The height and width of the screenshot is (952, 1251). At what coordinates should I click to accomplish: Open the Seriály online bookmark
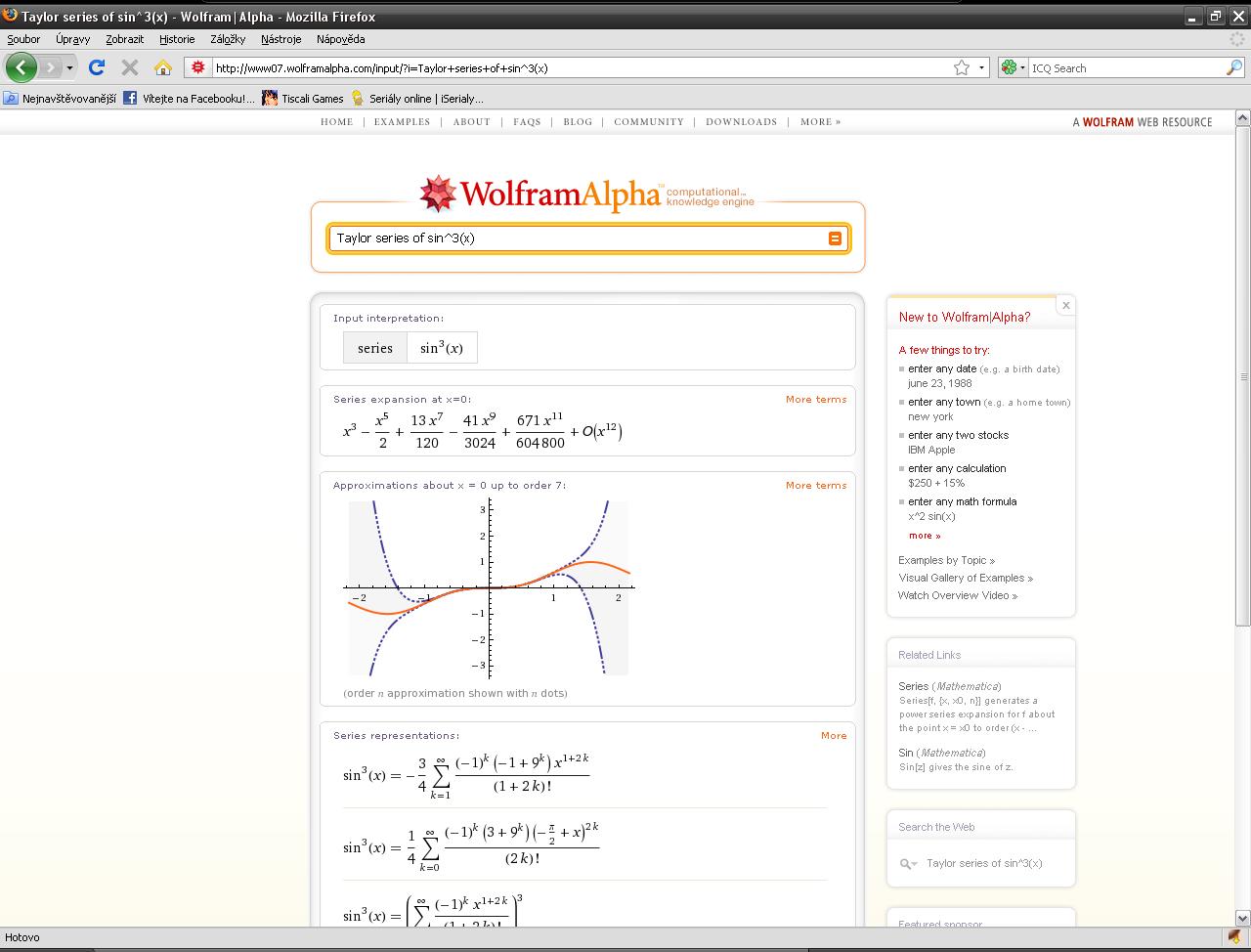[x=416, y=99]
